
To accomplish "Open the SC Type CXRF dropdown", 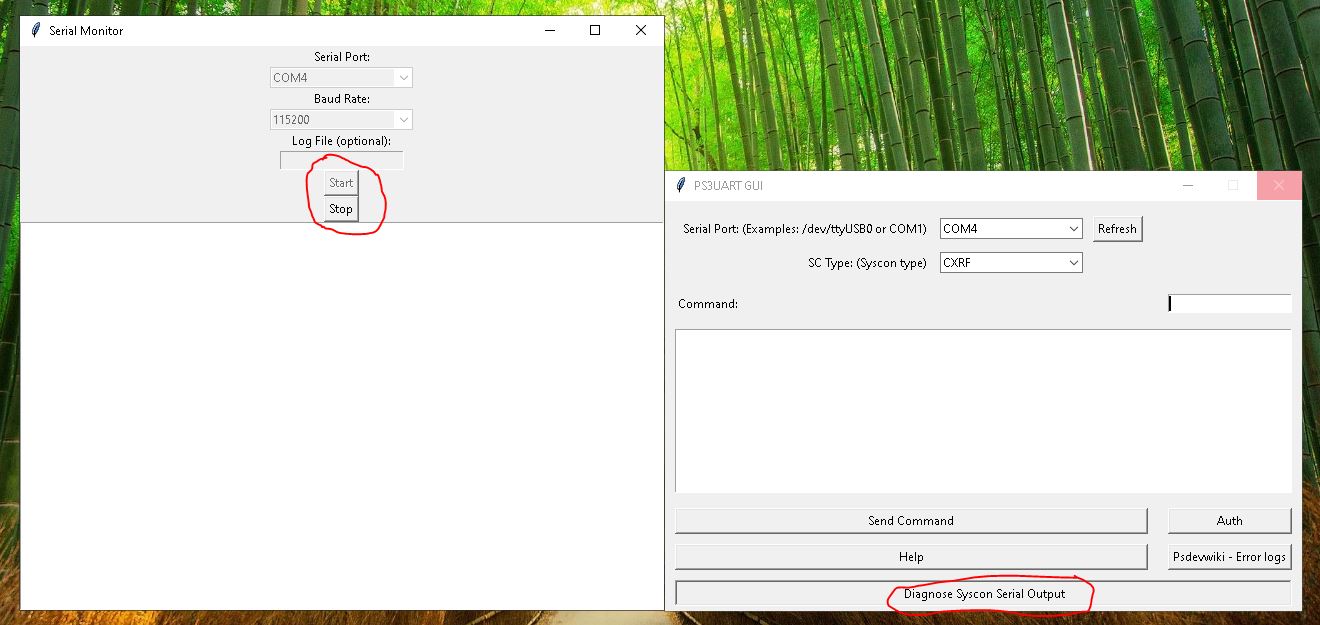I will [x=1011, y=262].
